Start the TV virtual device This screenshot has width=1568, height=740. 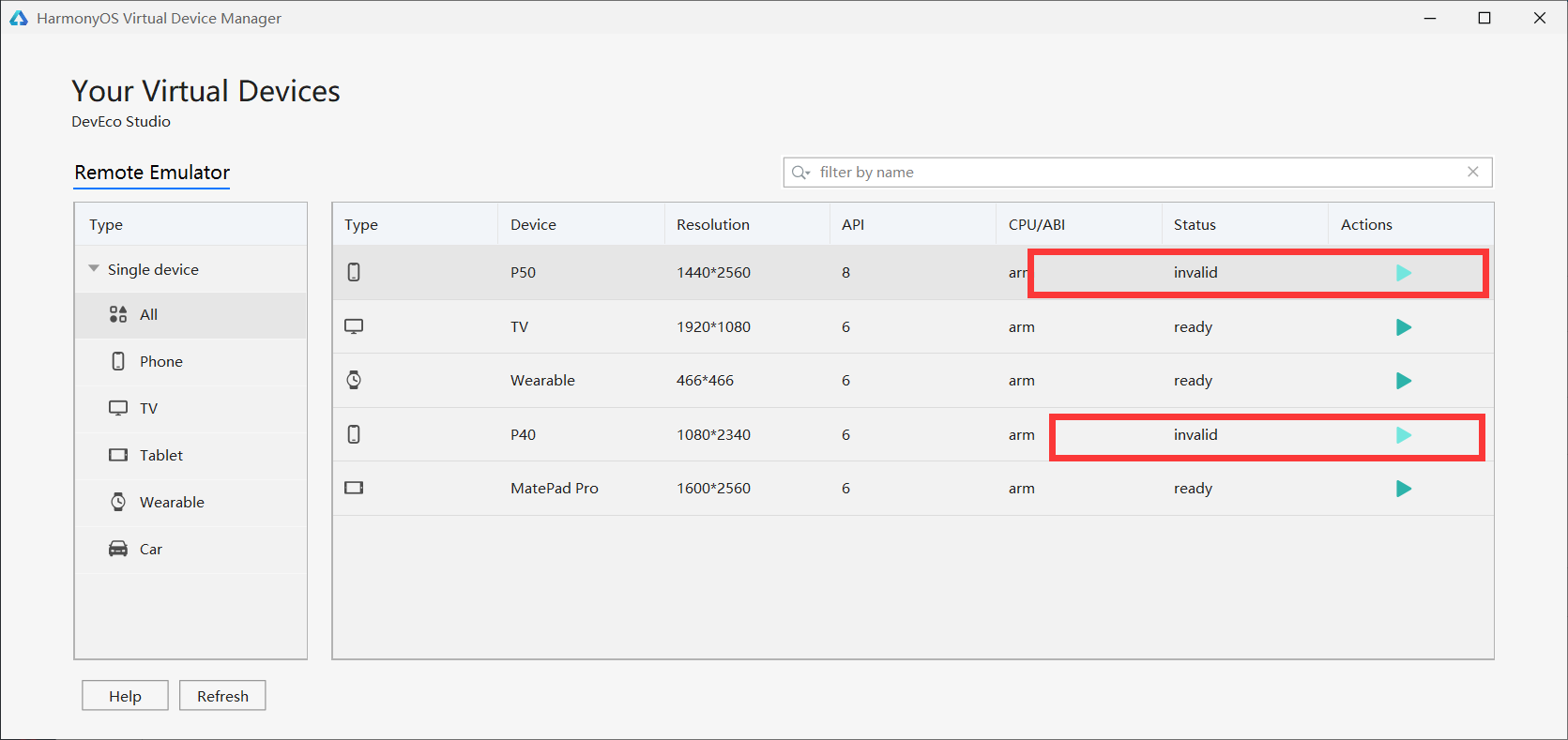(1404, 327)
